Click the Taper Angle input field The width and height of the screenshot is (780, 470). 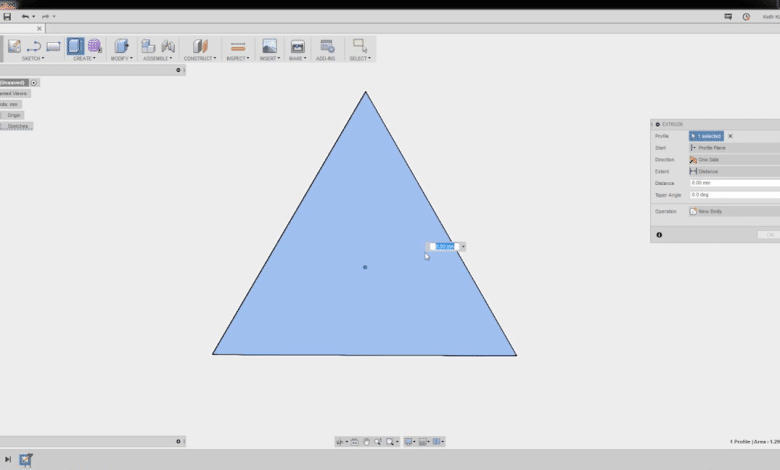735,195
